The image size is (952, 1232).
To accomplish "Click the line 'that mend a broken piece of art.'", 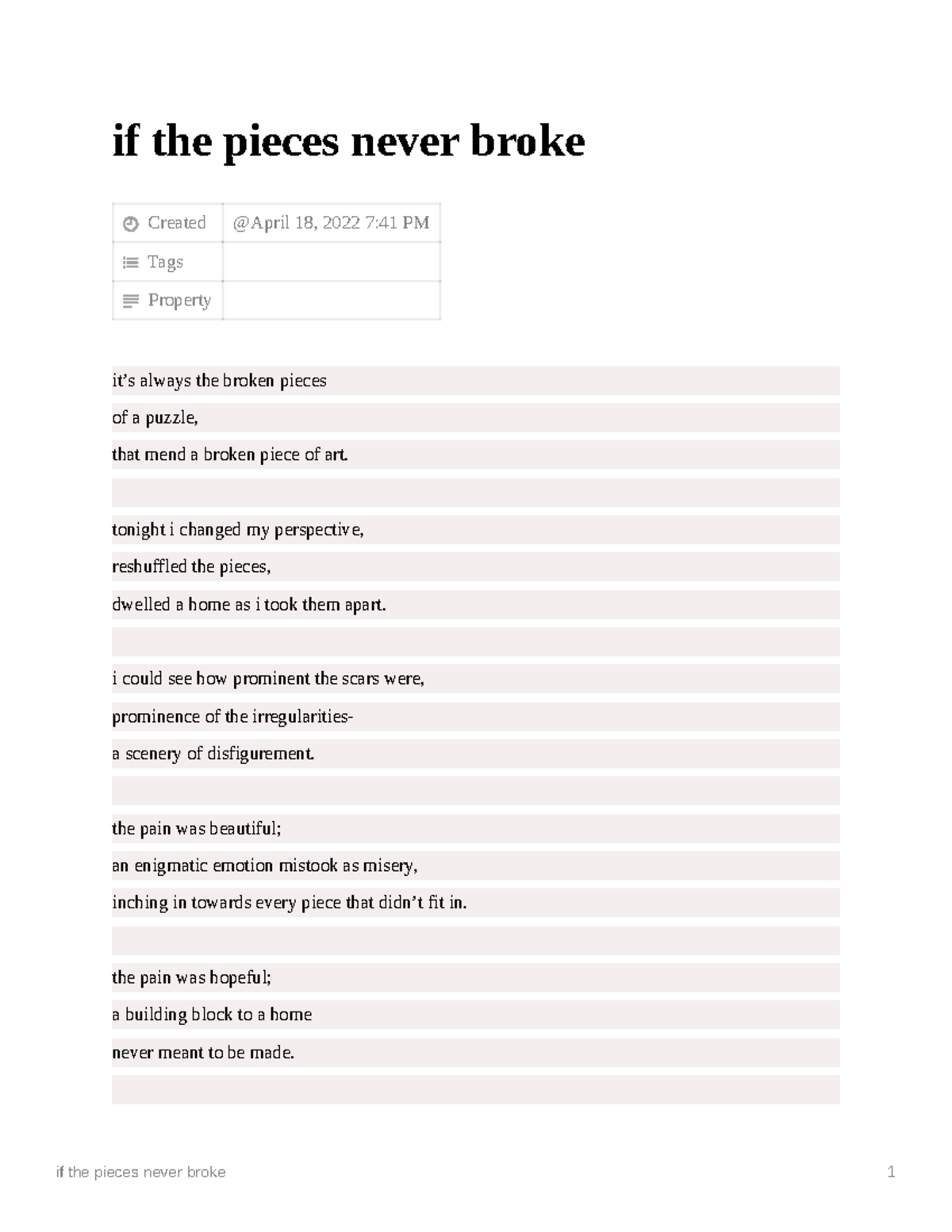I will (x=230, y=455).
